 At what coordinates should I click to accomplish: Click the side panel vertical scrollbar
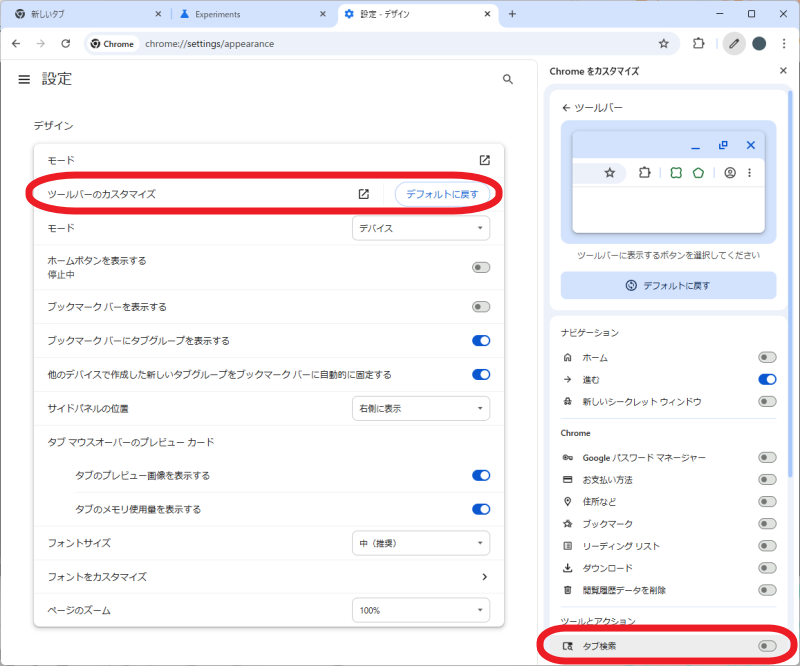tap(790, 286)
